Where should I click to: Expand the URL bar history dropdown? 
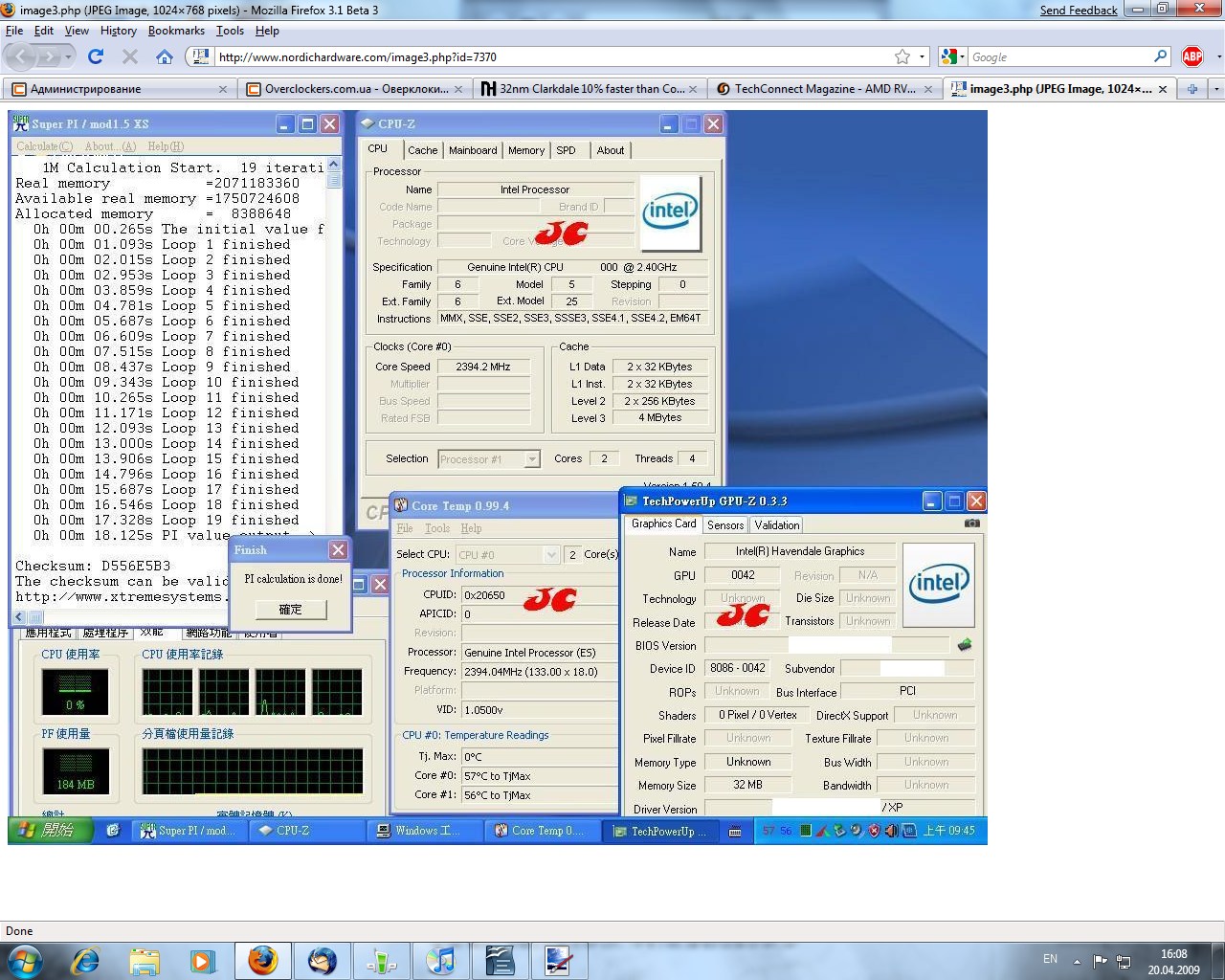[923, 56]
